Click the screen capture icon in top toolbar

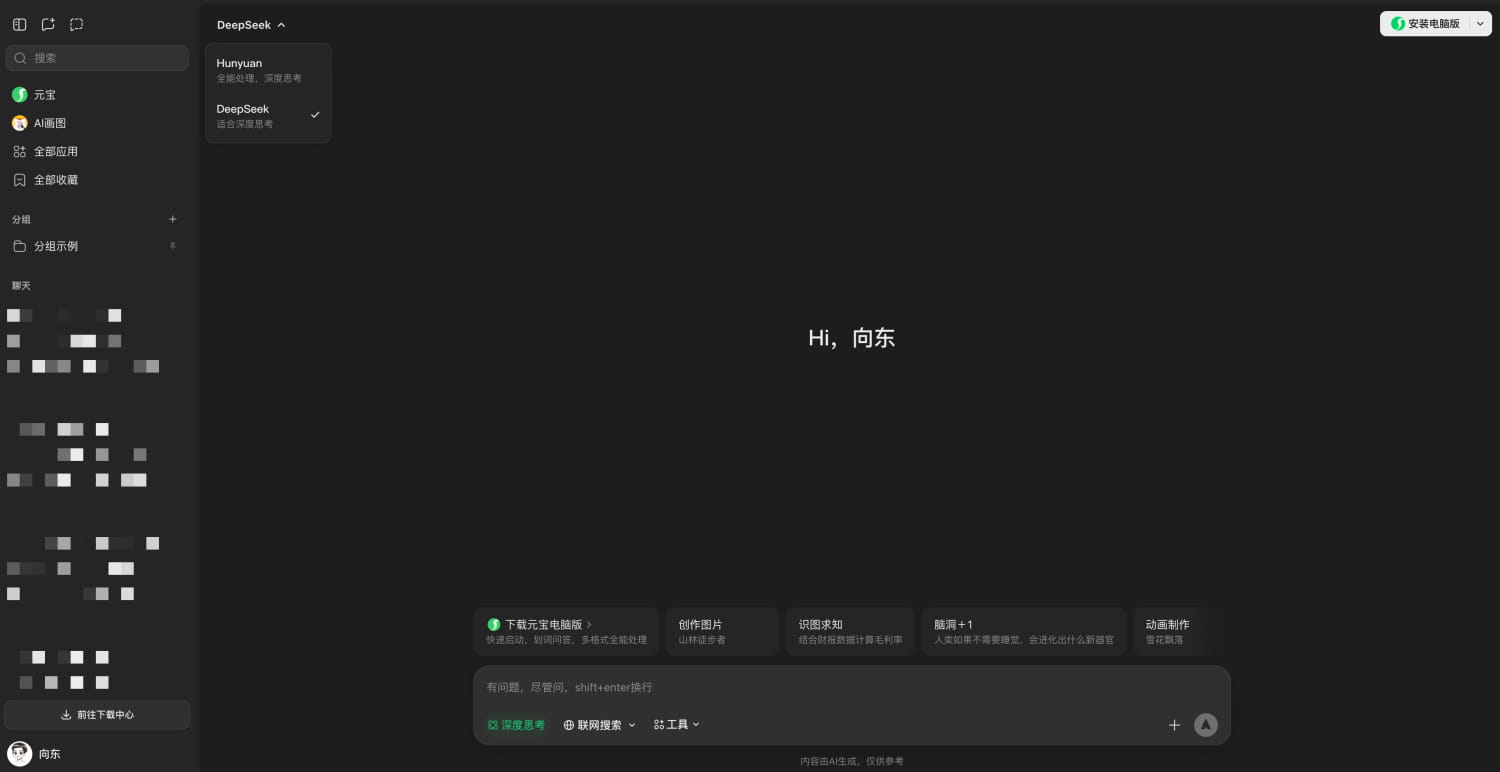[77, 24]
